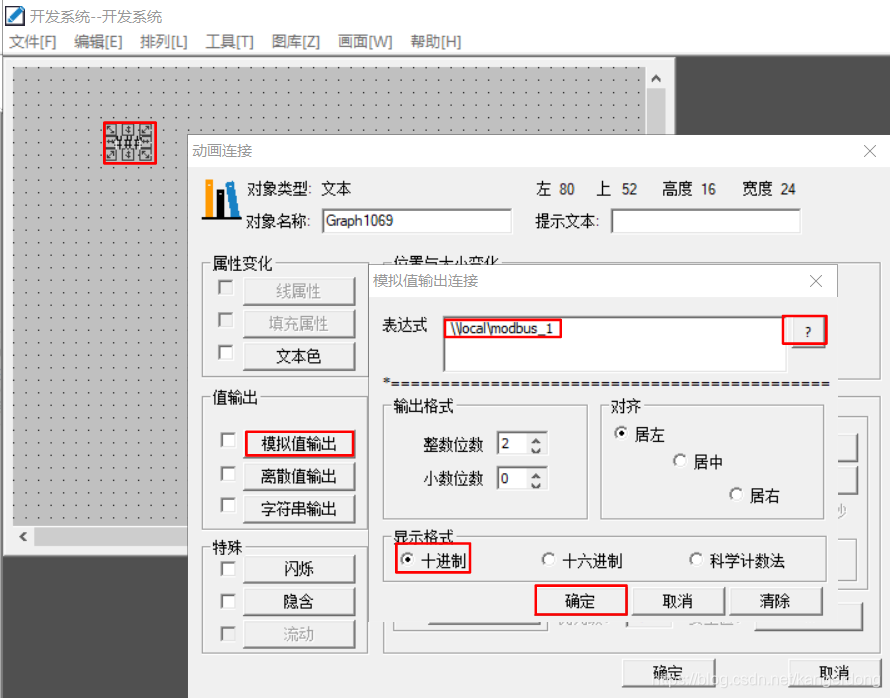Click the ? variable browse button

(807, 331)
